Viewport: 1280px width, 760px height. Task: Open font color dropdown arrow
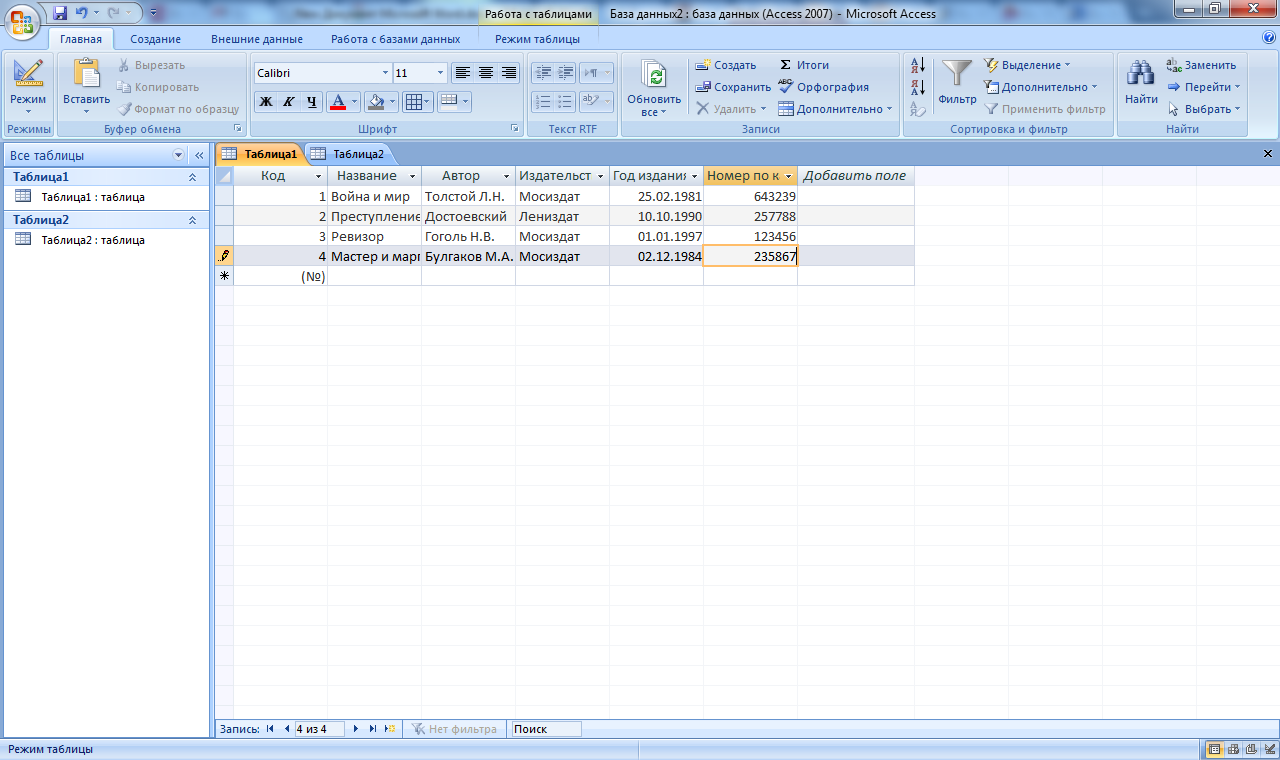(x=355, y=102)
